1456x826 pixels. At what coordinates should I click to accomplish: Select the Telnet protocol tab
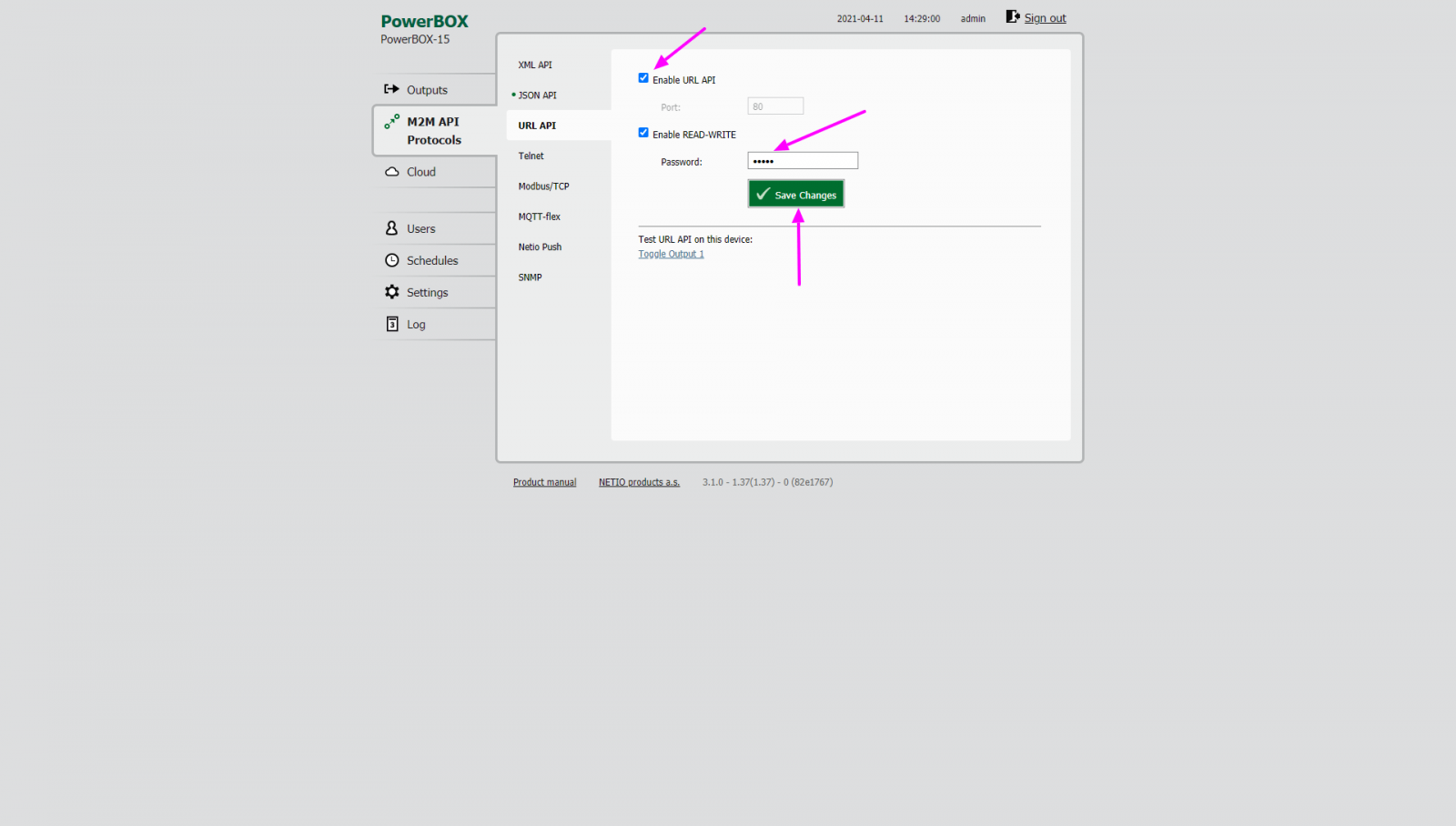point(531,156)
